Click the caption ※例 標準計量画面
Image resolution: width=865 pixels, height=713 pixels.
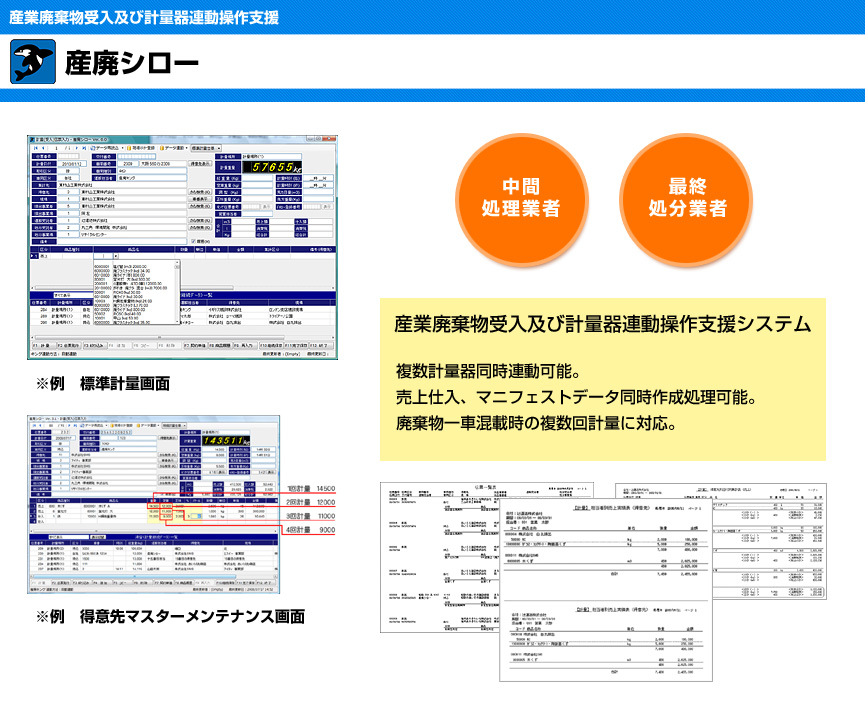pyautogui.click(x=103, y=384)
